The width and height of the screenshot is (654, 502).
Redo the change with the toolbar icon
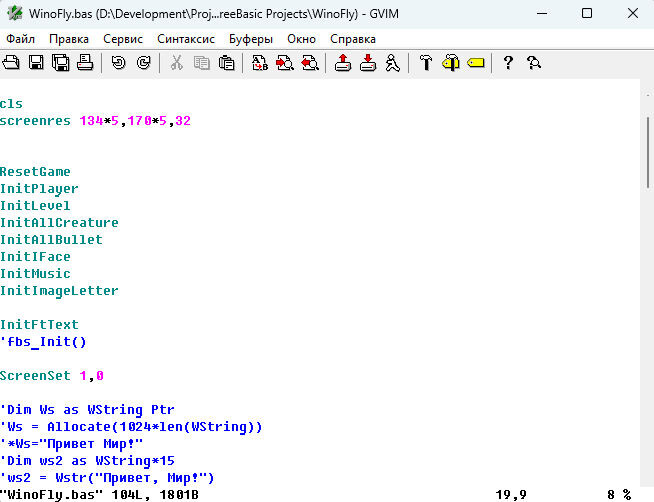coord(143,63)
